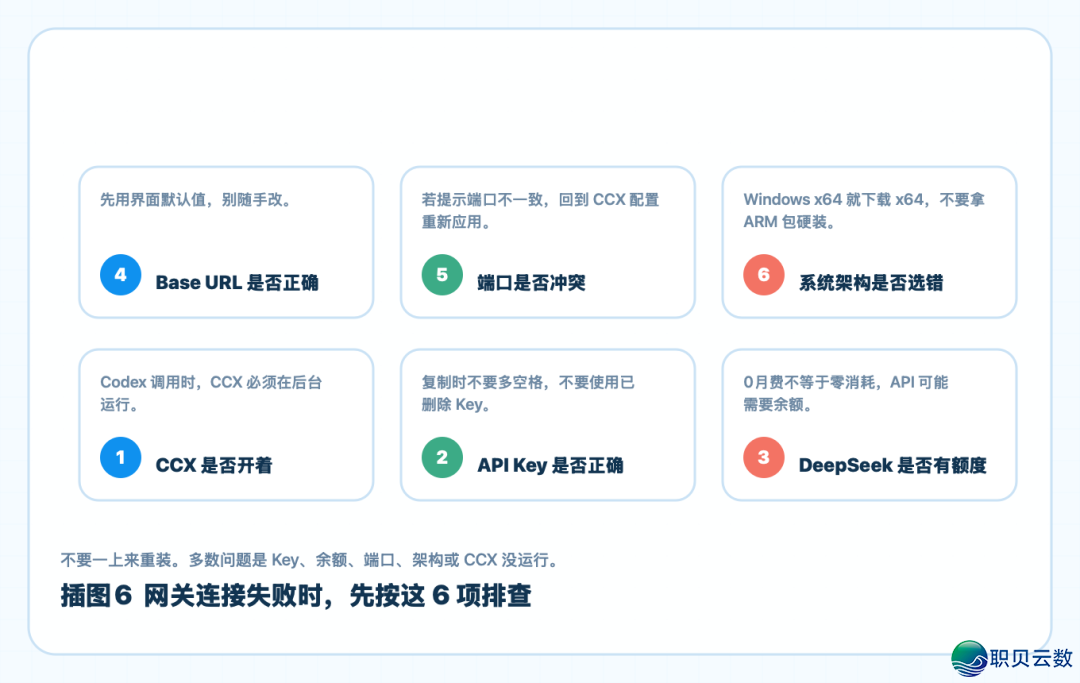Click the red number 6 circle badge
Screen dimensions: 1080x683
tap(764, 275)
